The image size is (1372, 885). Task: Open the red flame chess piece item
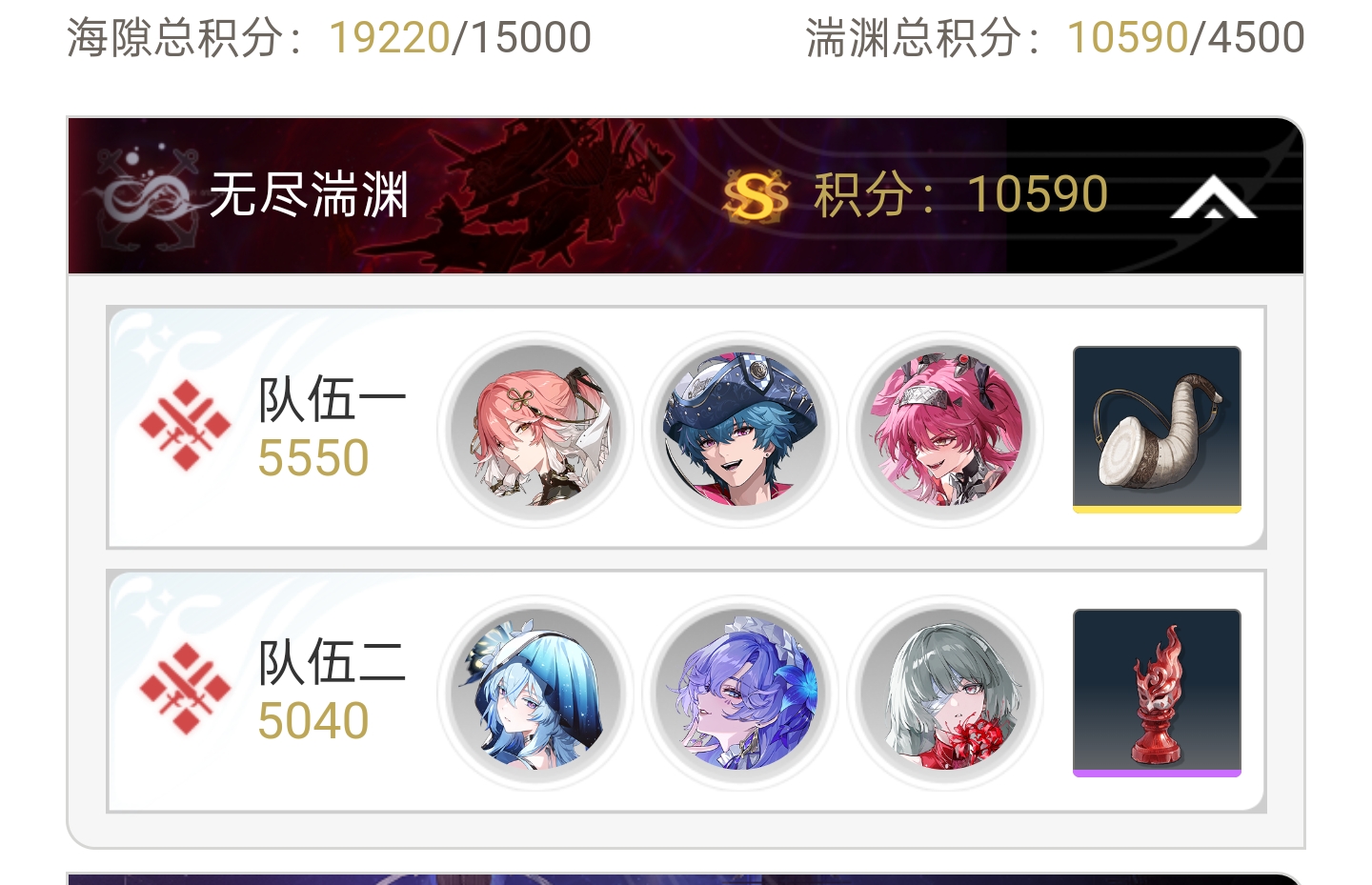click(1157, 693)
